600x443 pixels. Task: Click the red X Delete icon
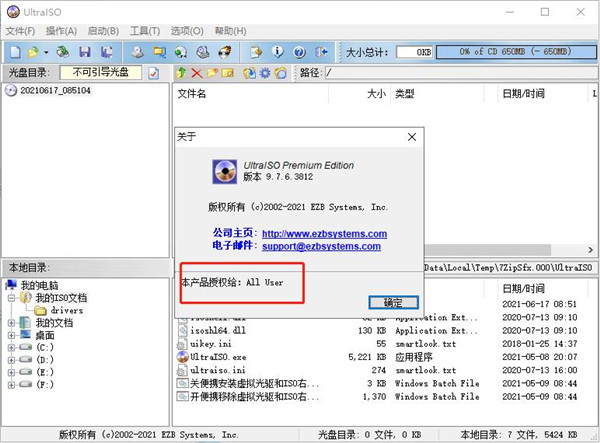197,73
